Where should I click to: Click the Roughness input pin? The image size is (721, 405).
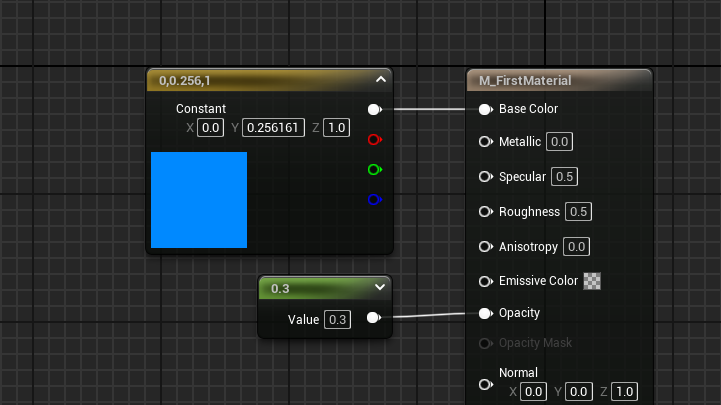click(x=486, y=211)
